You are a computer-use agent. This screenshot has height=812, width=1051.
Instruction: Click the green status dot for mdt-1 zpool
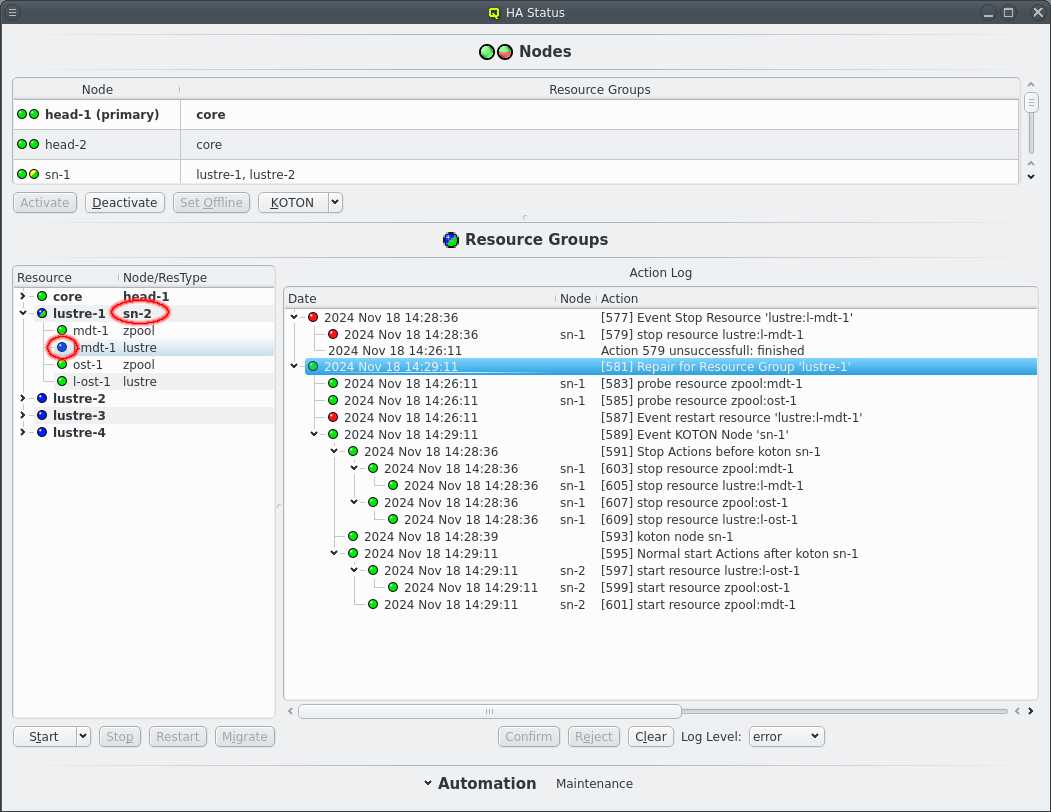[x=62, y=331]
